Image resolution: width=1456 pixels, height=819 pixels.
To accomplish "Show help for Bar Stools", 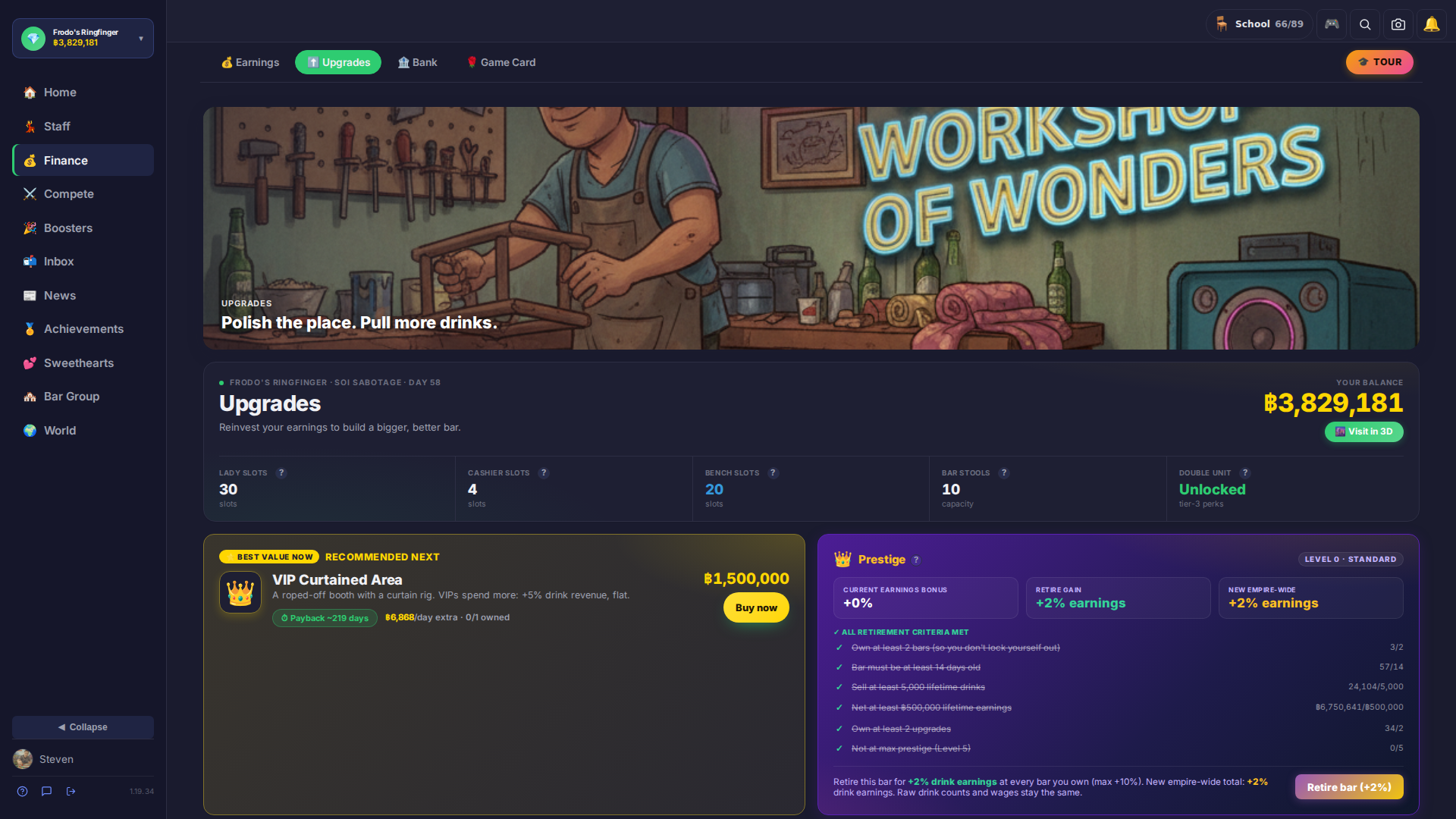I will click(x=1004, y=472).
